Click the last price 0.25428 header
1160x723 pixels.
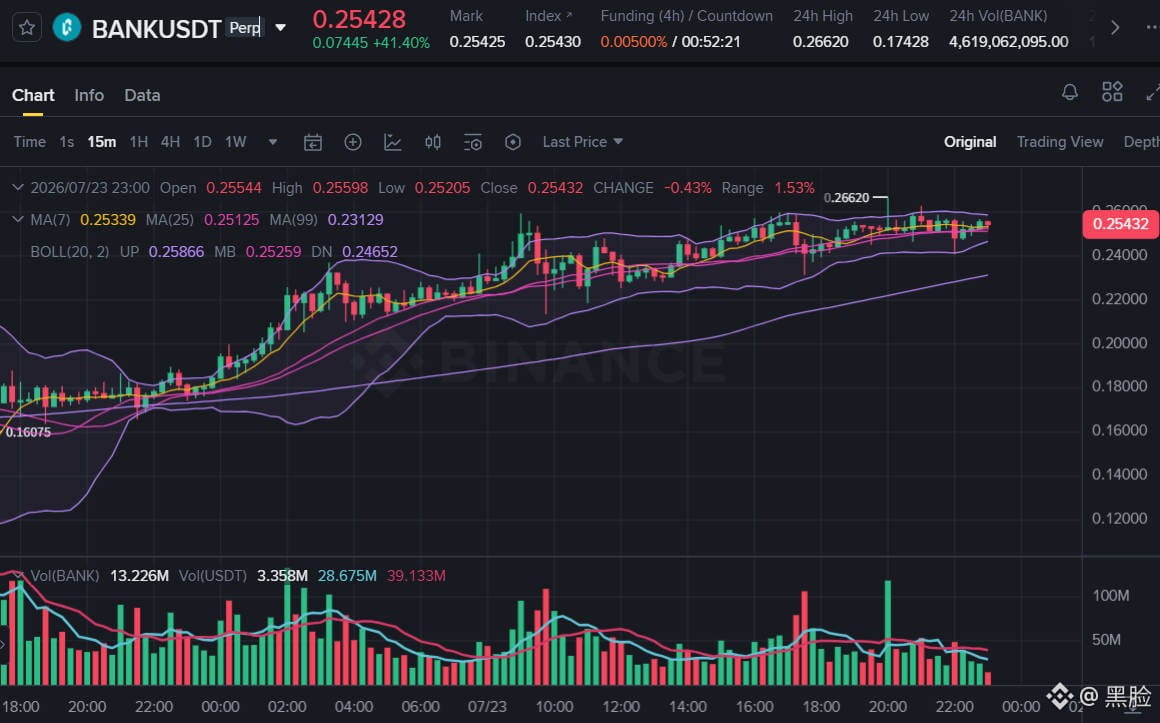[x=359, y=19]
